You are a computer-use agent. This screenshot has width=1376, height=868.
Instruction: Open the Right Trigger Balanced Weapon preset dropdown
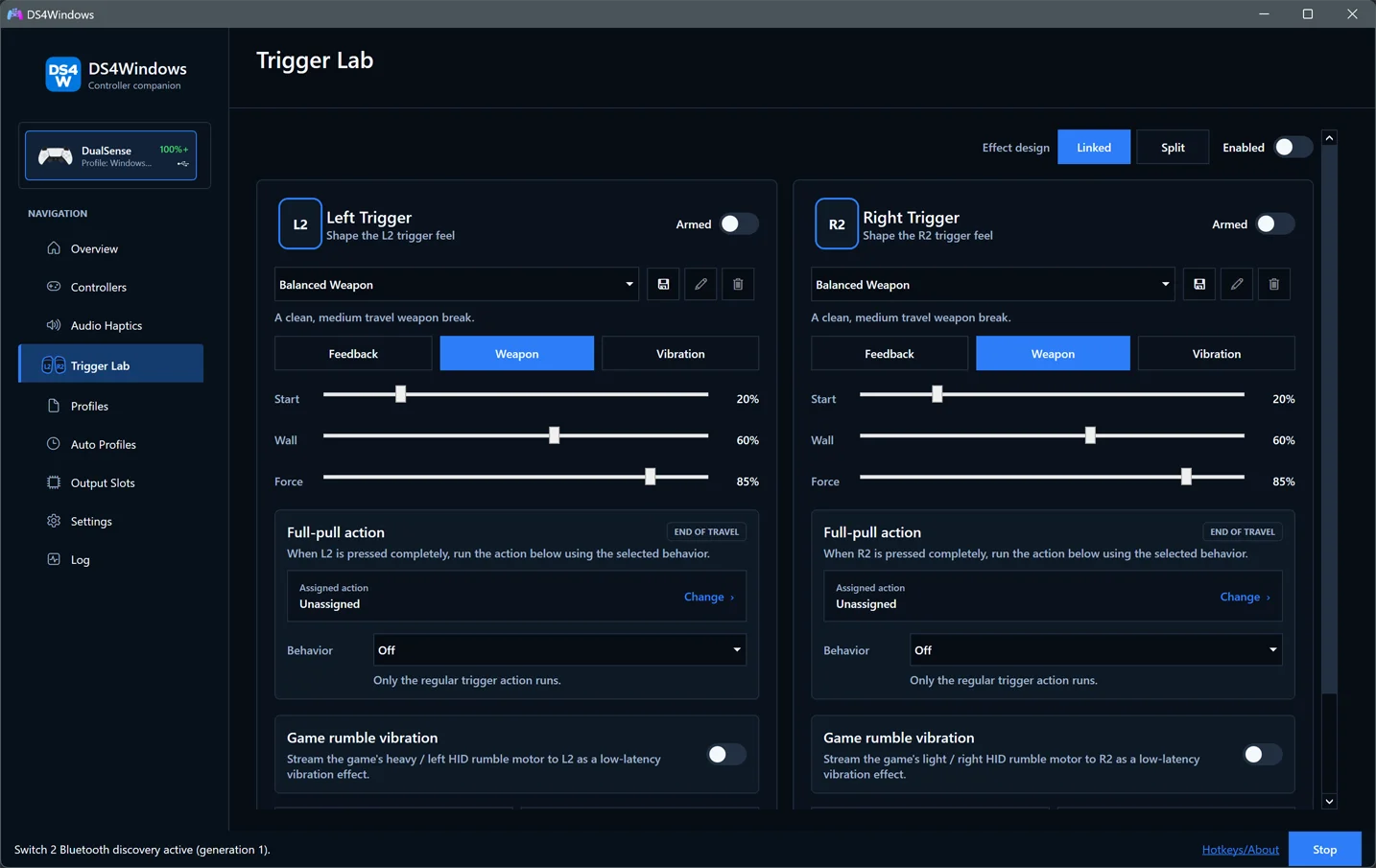point(993,284)
